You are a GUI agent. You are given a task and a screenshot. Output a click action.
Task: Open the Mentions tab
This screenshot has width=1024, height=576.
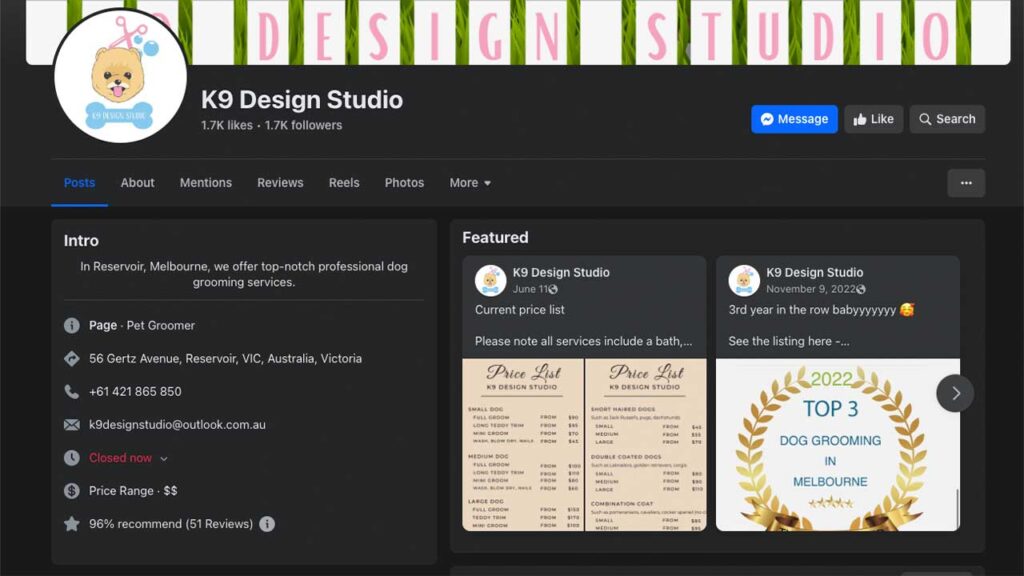click(206, 183)
